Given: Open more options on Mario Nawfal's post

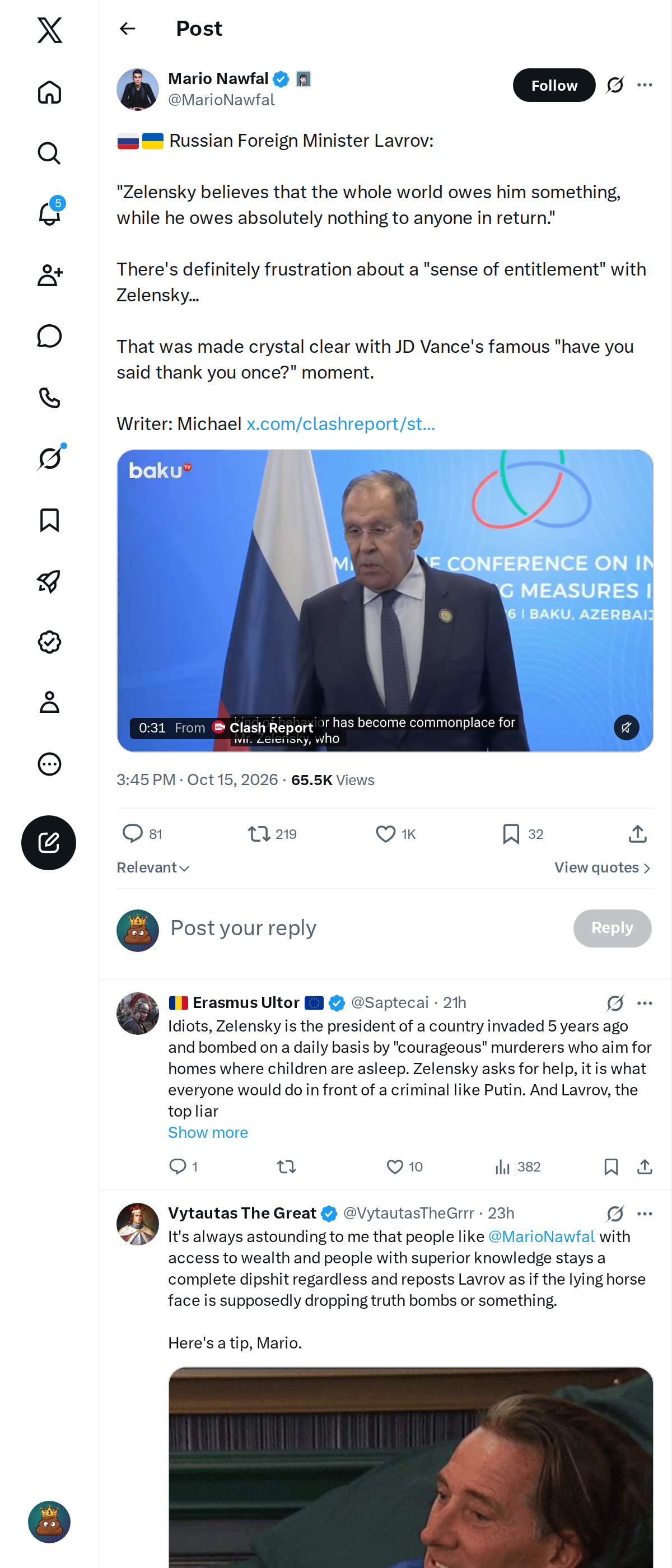Looking at the screenshot, I should pos(645,85).
